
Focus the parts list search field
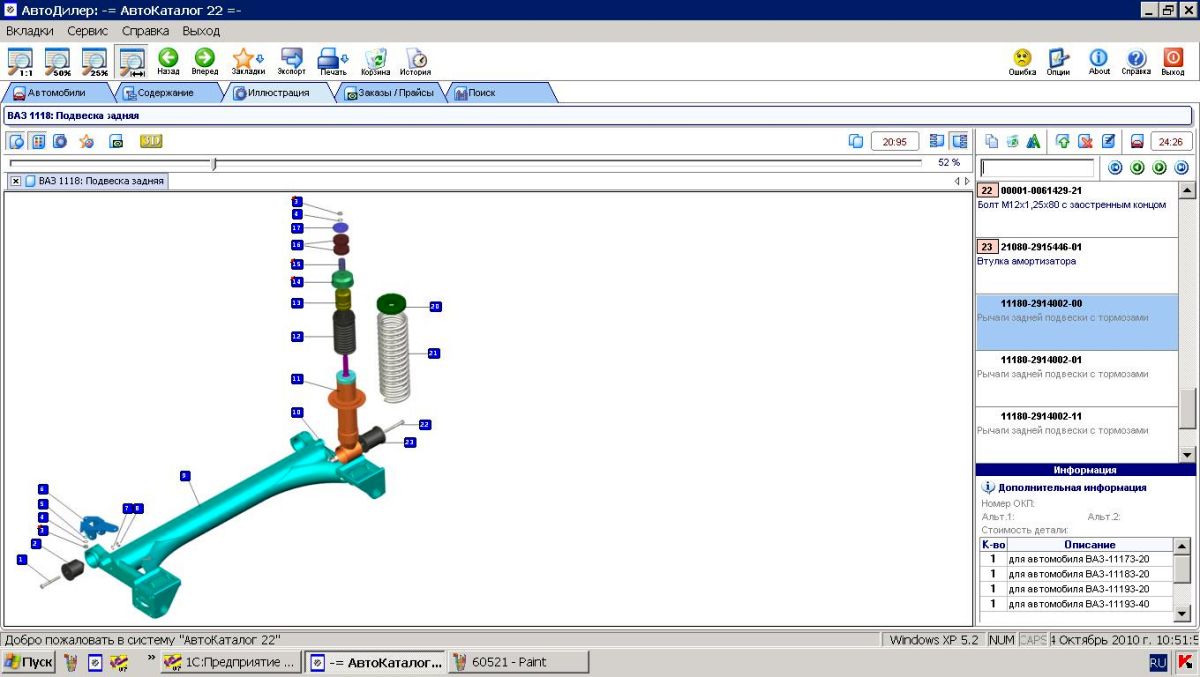coord(1038,168)
